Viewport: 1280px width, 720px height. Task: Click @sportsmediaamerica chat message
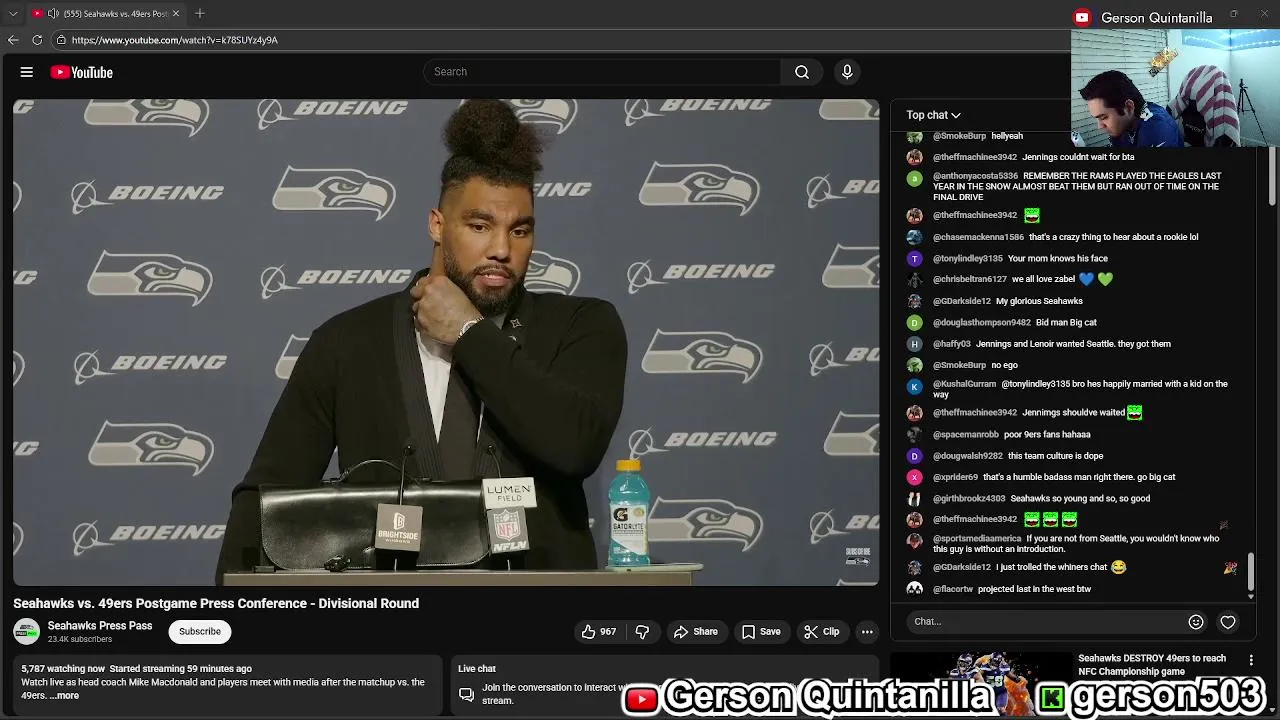pos(1076,543)
